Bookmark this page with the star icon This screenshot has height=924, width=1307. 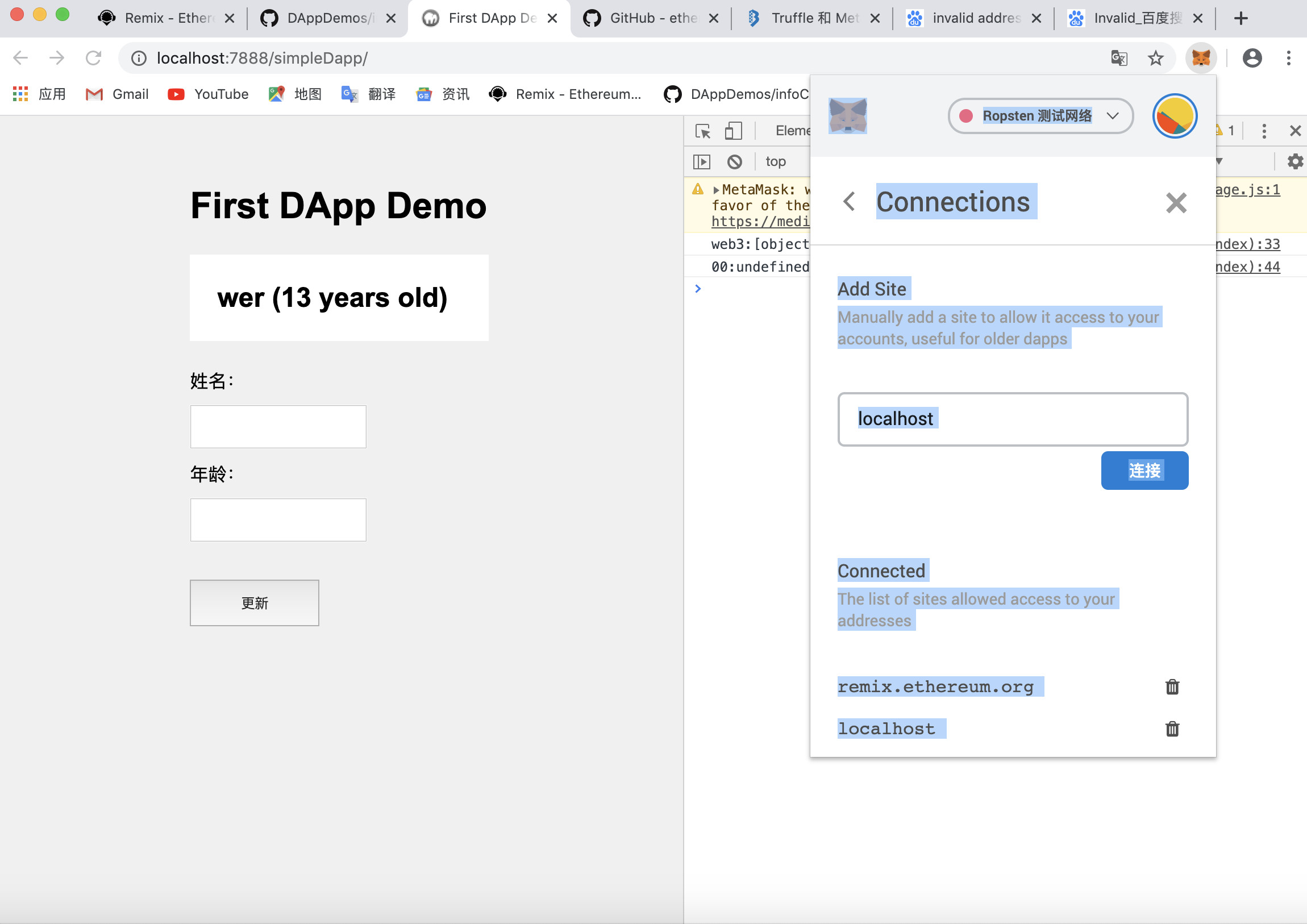1155,57
